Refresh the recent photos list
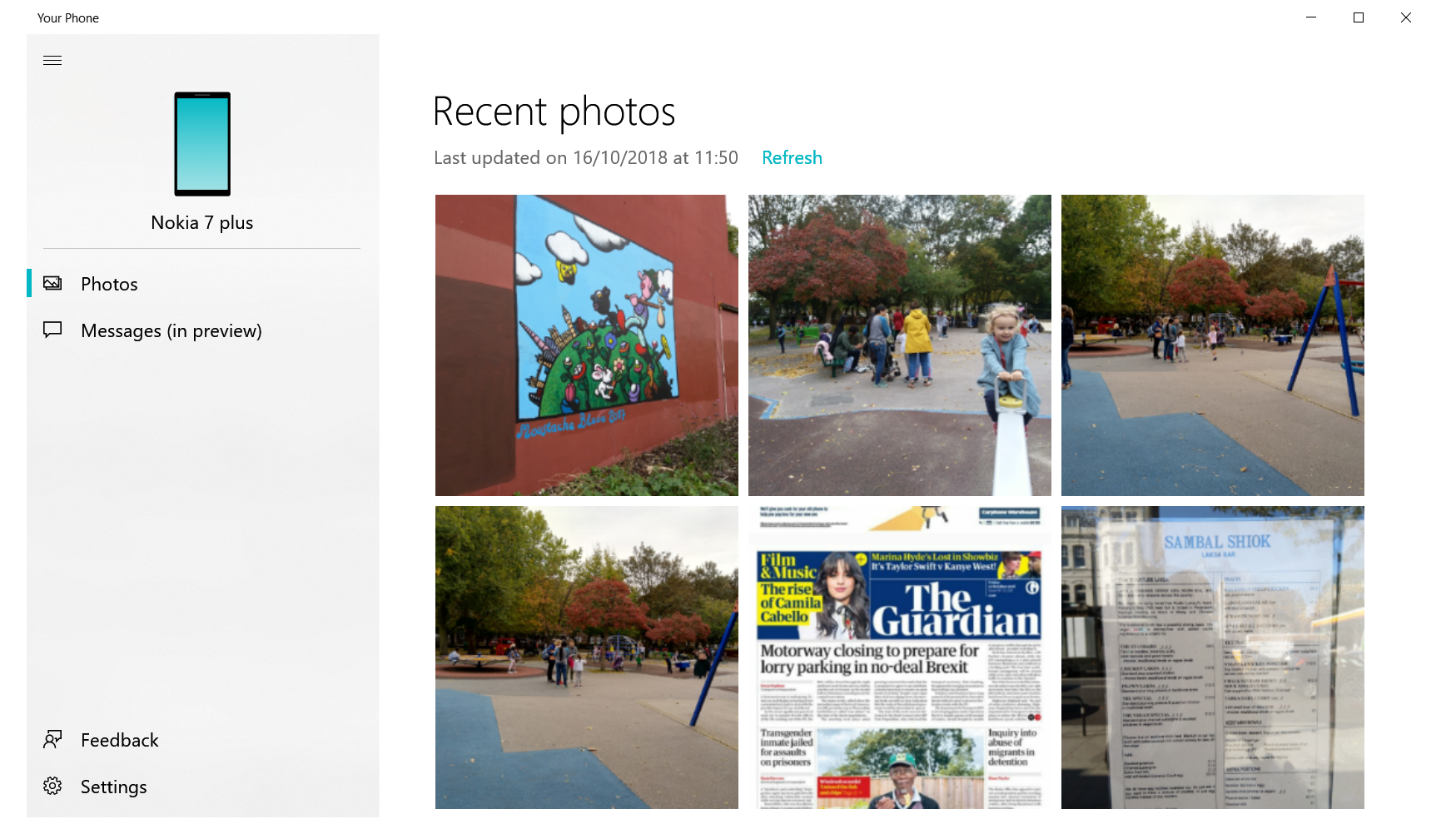Image resolution: width=1456 pixels, height=819 pixels. pos(792,157)
